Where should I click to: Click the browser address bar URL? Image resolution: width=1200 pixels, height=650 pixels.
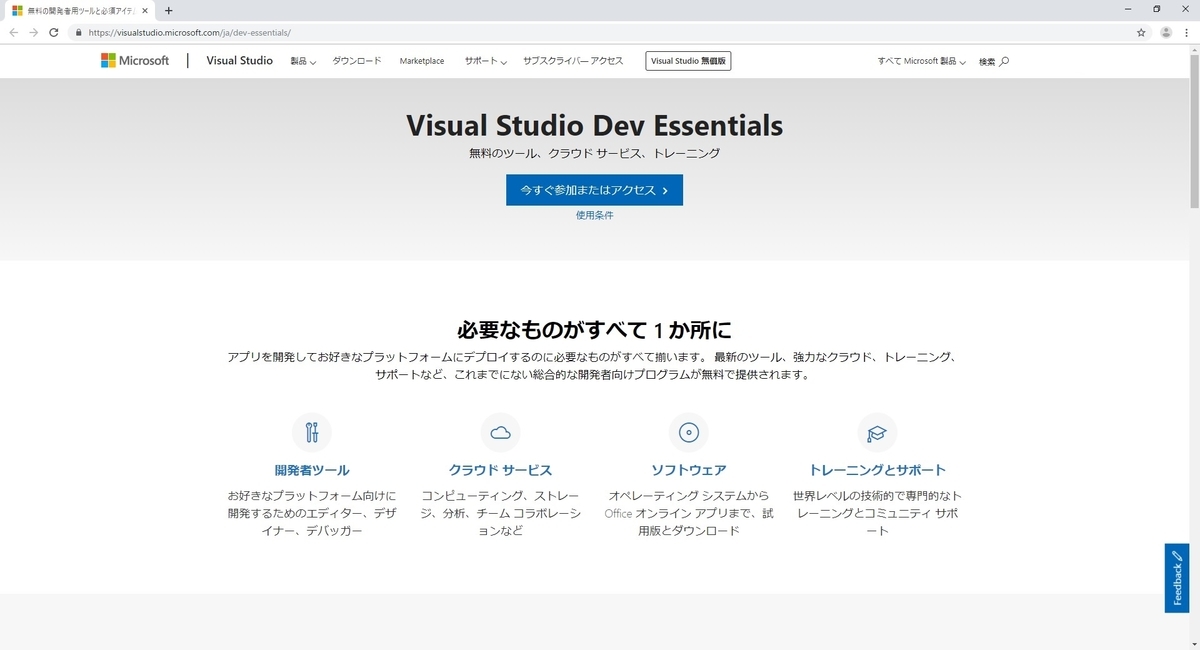click(189, 32)
